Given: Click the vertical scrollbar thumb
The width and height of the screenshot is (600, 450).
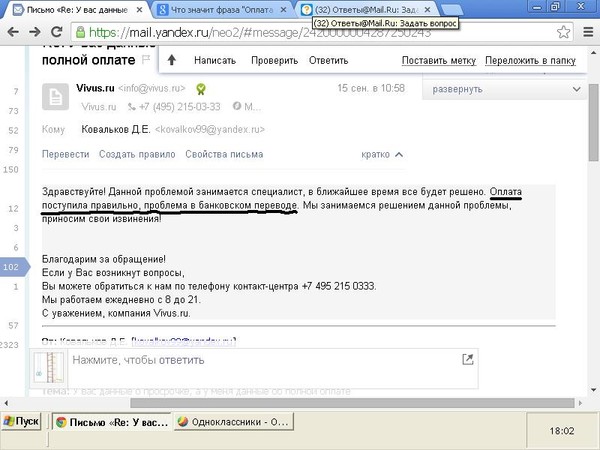Looking at the screenshot, I should (x=593, y=122).
